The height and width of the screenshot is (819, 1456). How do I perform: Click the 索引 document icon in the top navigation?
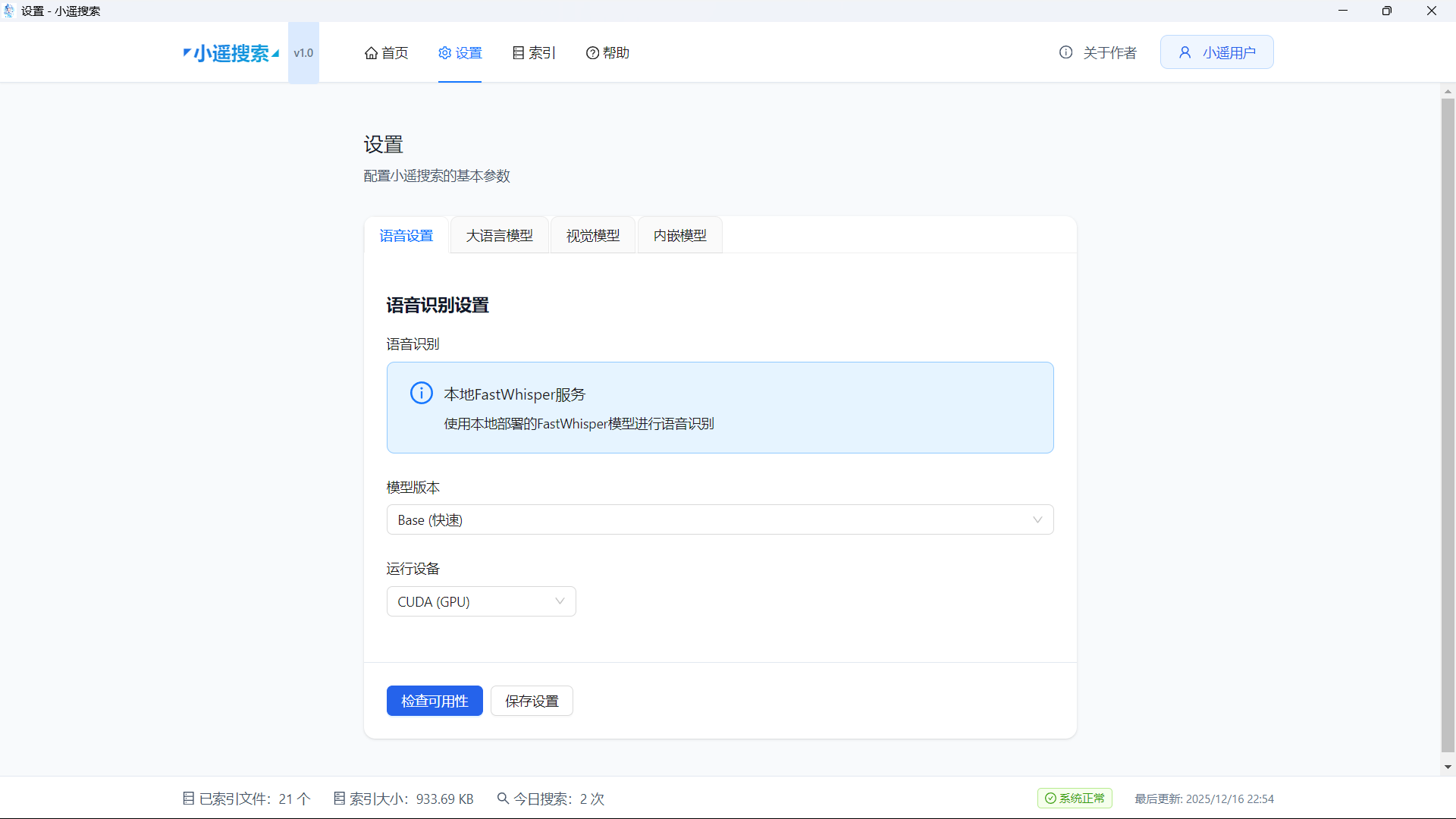pyautogui.click(x=519, y=52)
